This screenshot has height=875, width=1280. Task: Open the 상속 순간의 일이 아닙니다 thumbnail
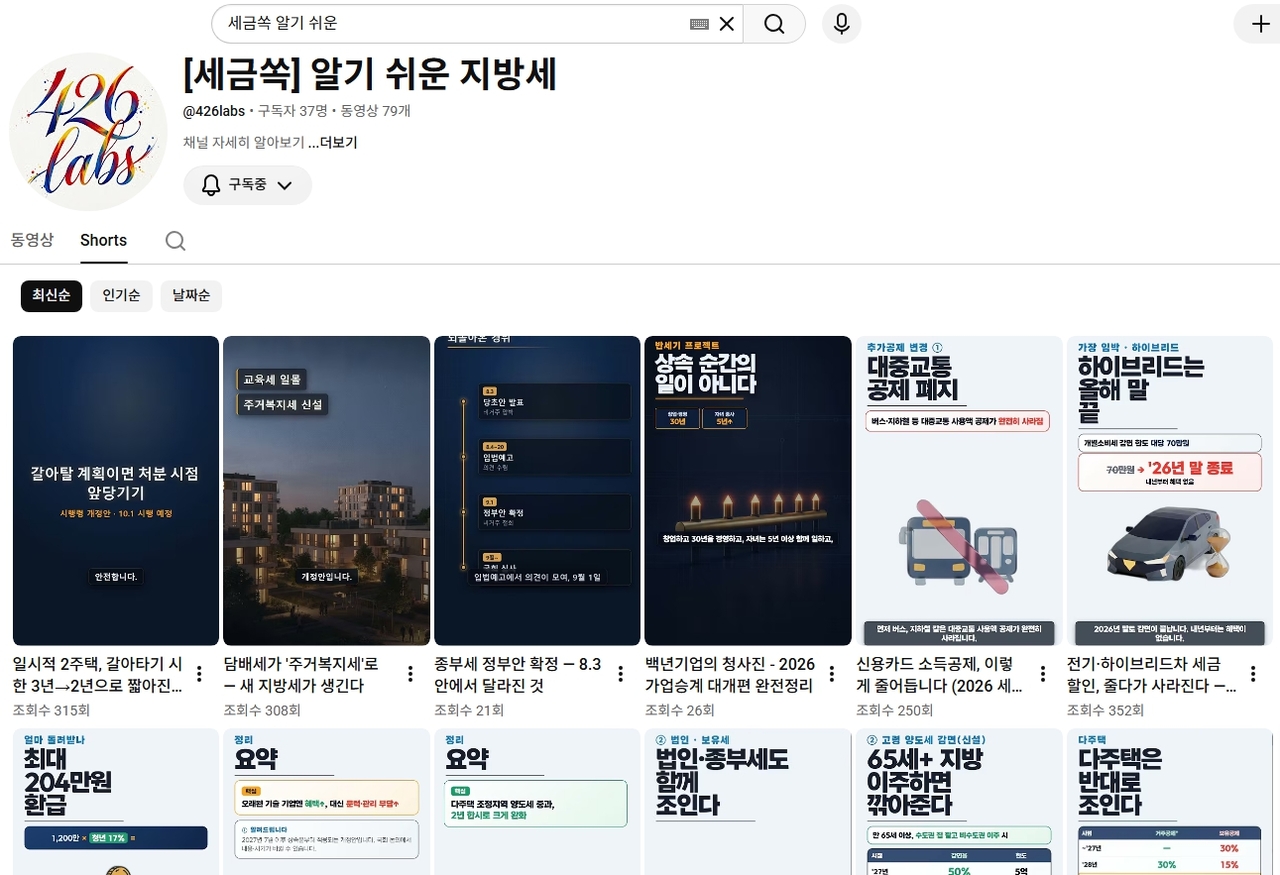pyautogui.click(x=748, y=490)
